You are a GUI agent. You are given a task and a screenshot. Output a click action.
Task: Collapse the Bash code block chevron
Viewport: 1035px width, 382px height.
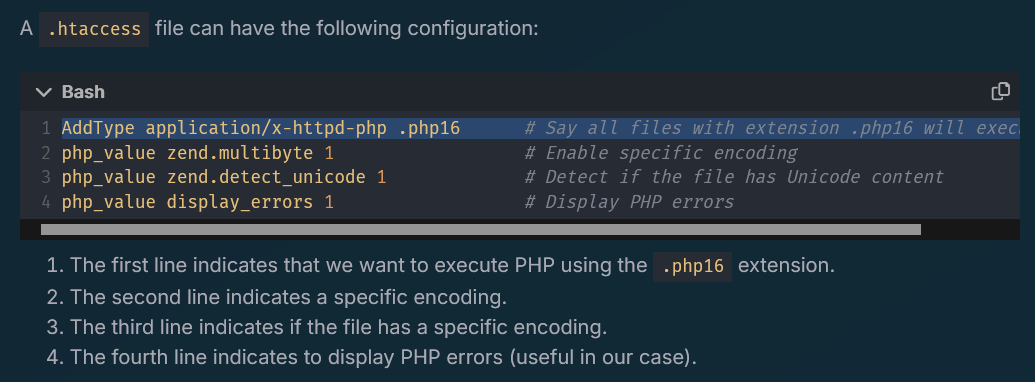pos(44,92)
